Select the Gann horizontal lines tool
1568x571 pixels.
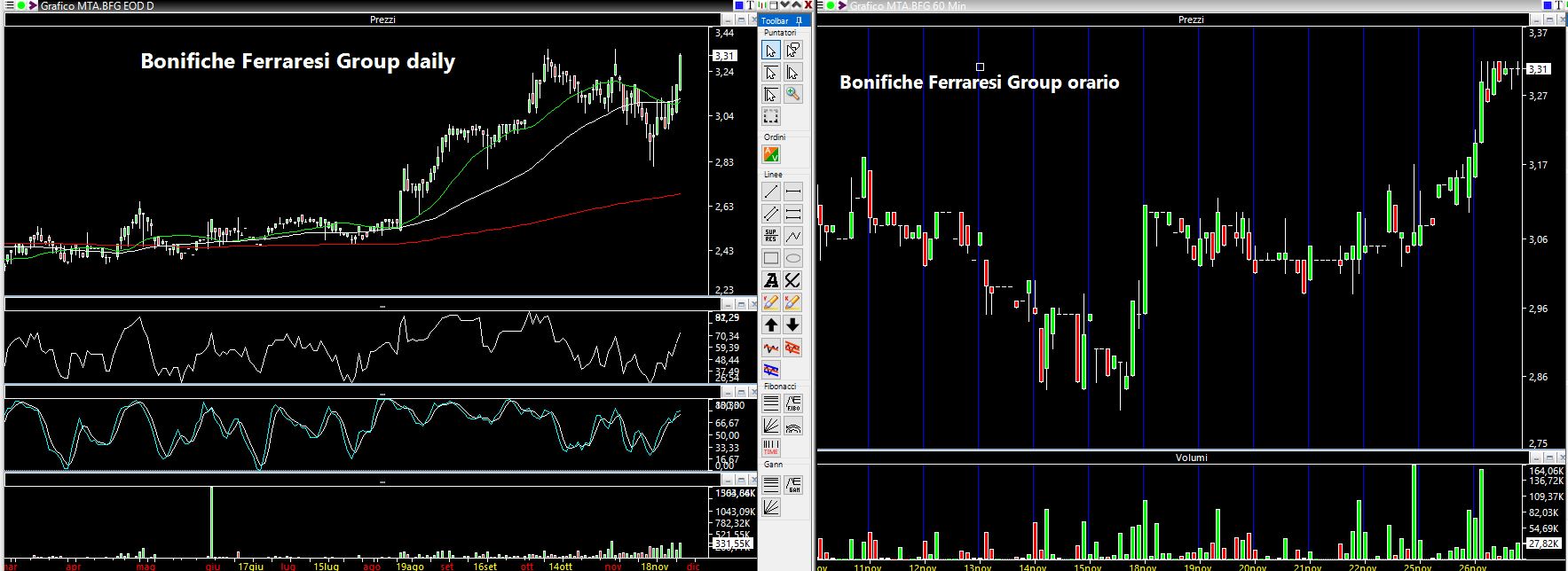tap(770, 484)
